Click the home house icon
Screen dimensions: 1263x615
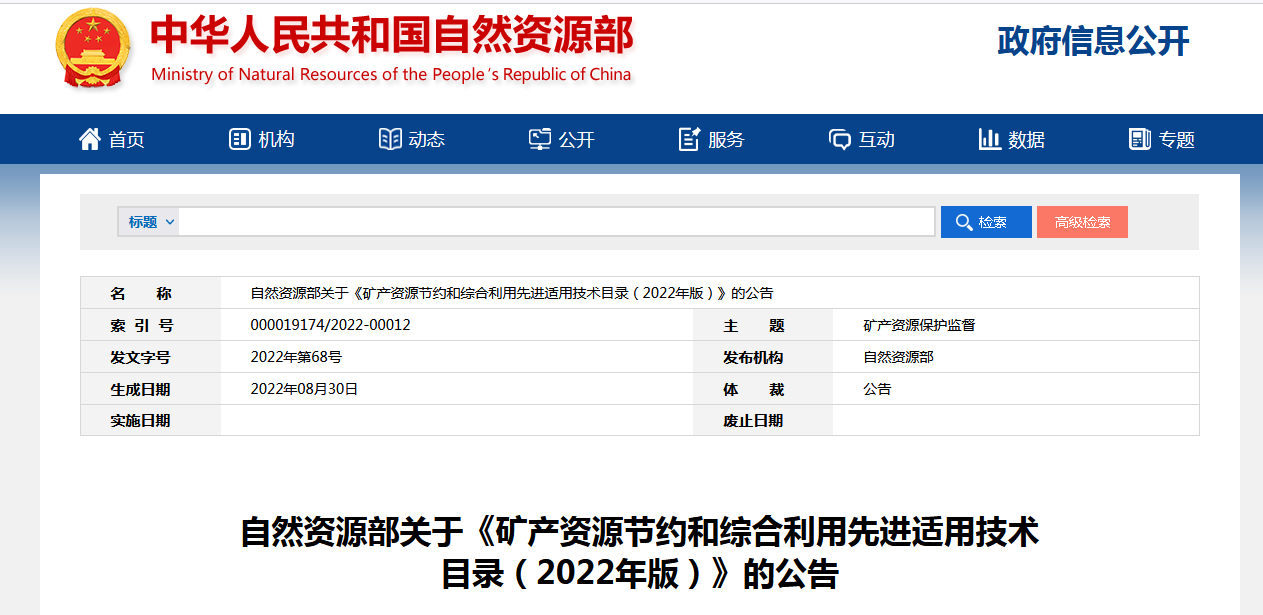(x=90, y=139)
